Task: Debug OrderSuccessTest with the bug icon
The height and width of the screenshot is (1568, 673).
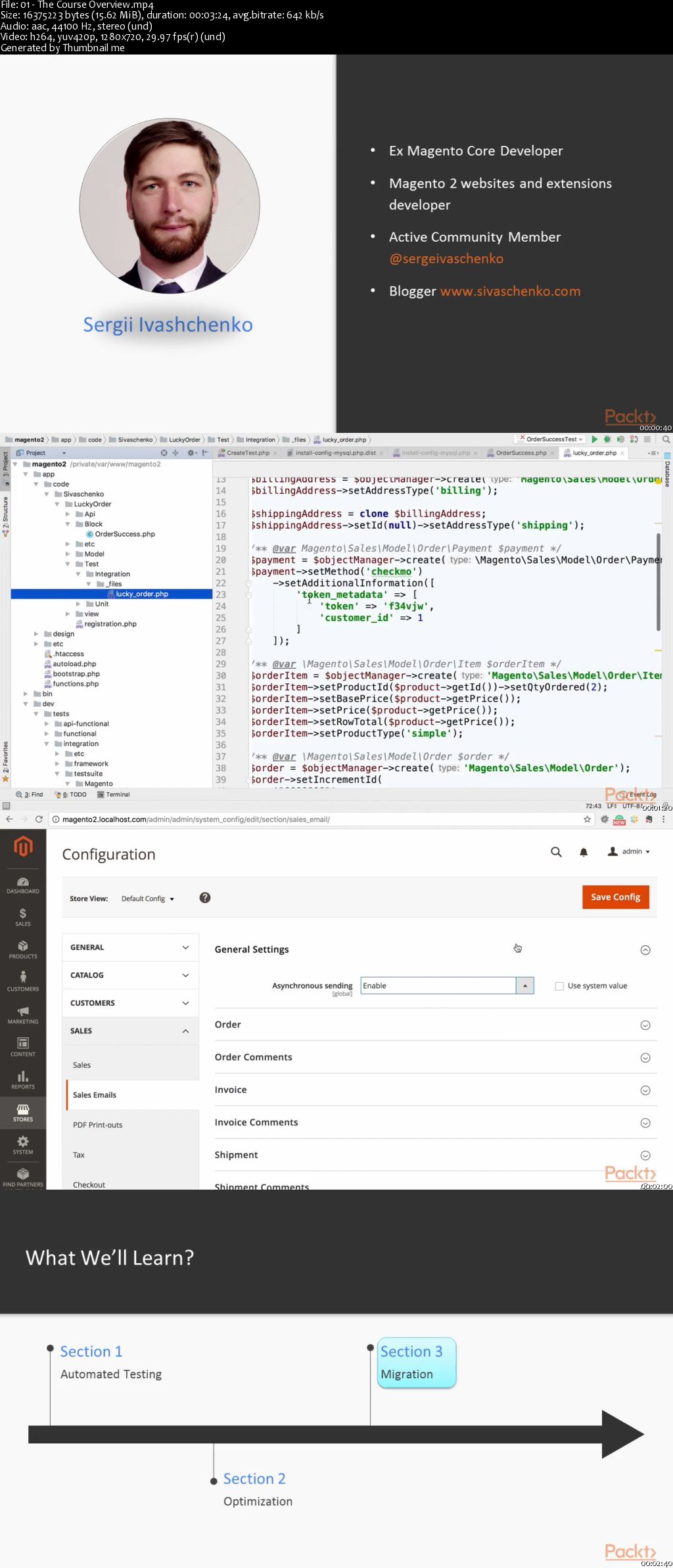Action: (x=607, y=439)
